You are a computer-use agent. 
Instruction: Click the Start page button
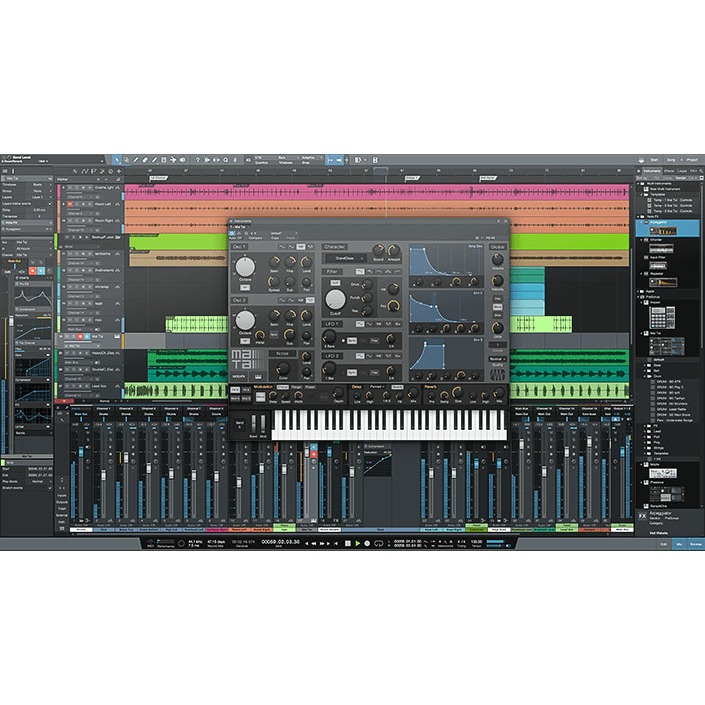pos(653,159)
